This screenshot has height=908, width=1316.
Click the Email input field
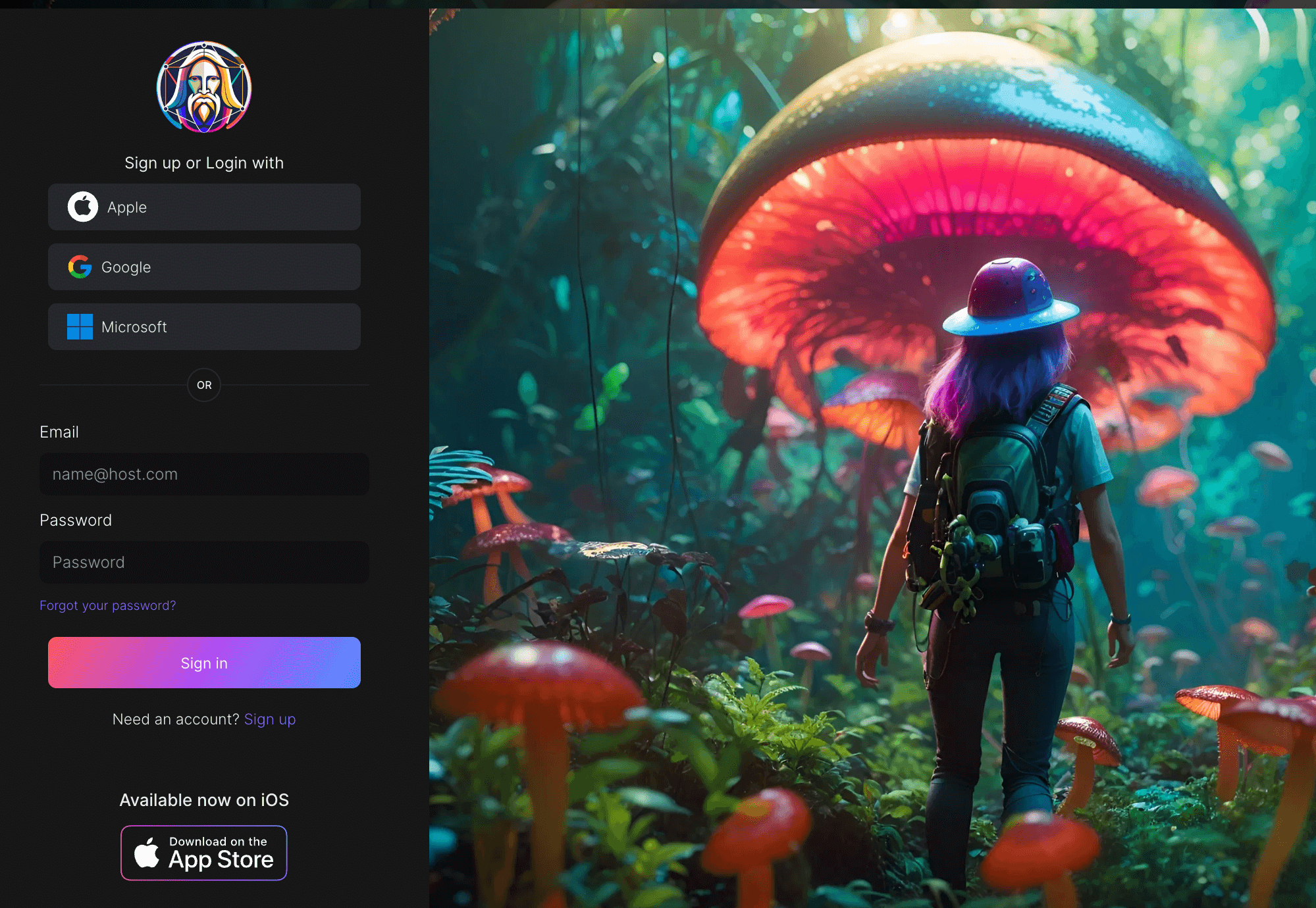point(204,474)
